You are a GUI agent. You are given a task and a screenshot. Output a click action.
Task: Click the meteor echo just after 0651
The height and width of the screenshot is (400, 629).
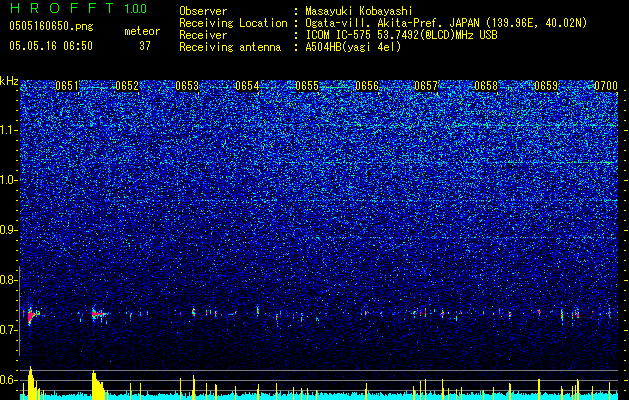pyautogui.click(x=98, y=315)
